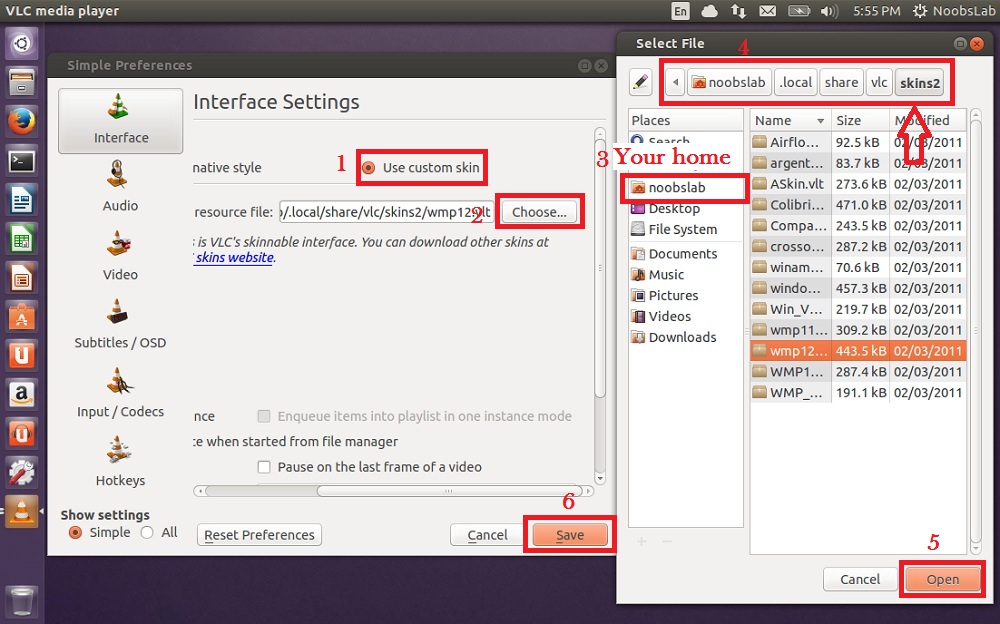This screenshot has width=1000, height=624.
Task: Open the Video preferences category
Action: (121, 255)
